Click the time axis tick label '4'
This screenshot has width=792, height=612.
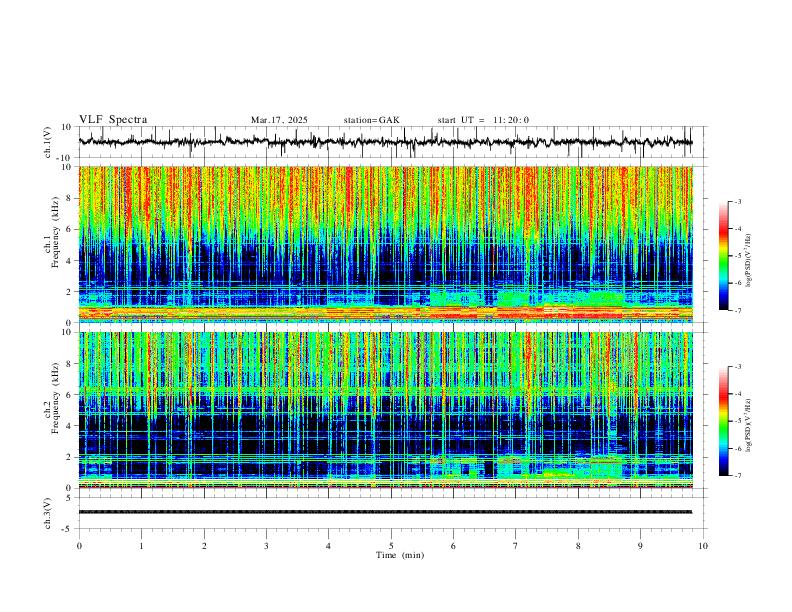(x=328, y=546)
